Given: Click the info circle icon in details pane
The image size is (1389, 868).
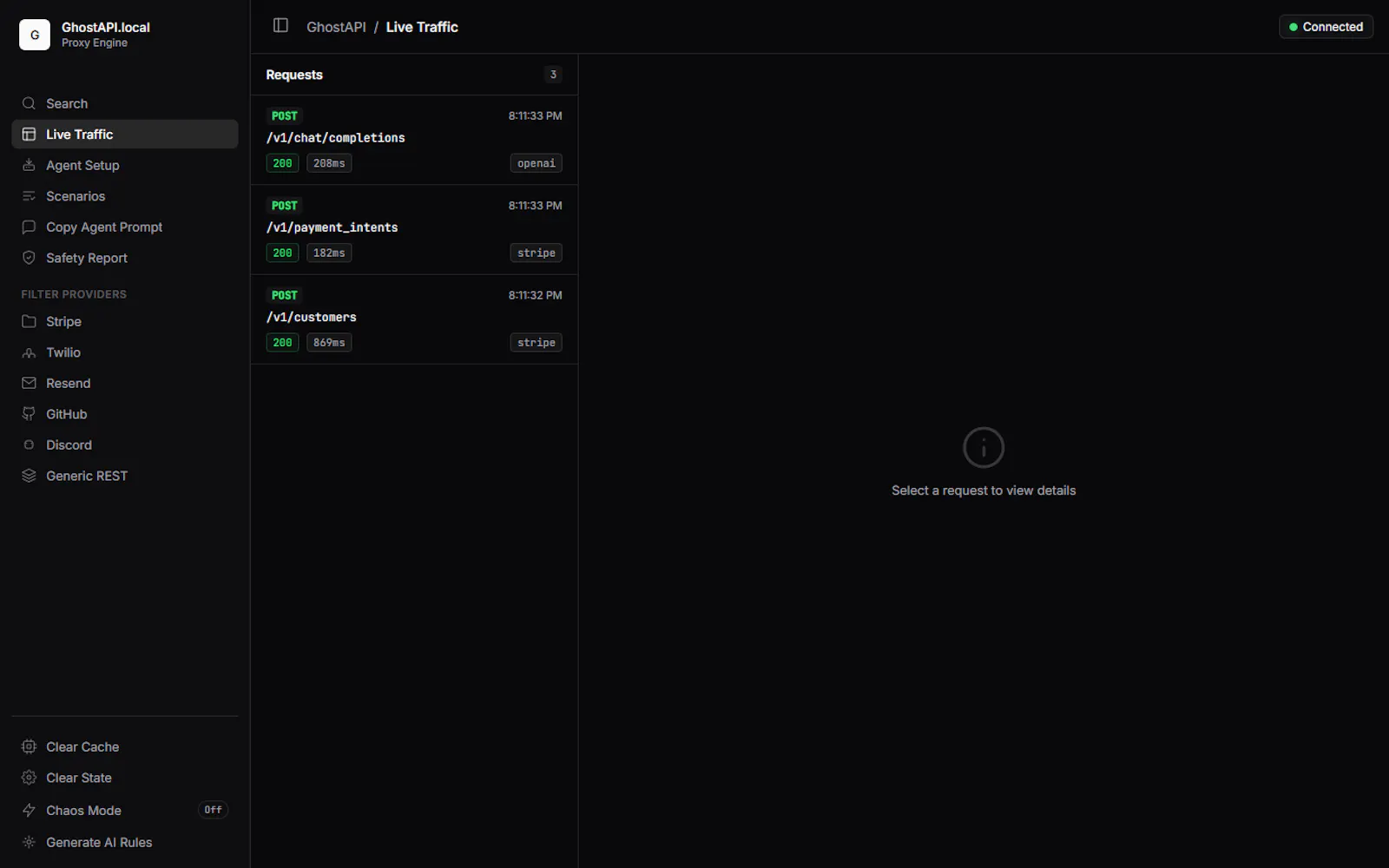Looking at the screenshot, I should (x=984, y=448).
